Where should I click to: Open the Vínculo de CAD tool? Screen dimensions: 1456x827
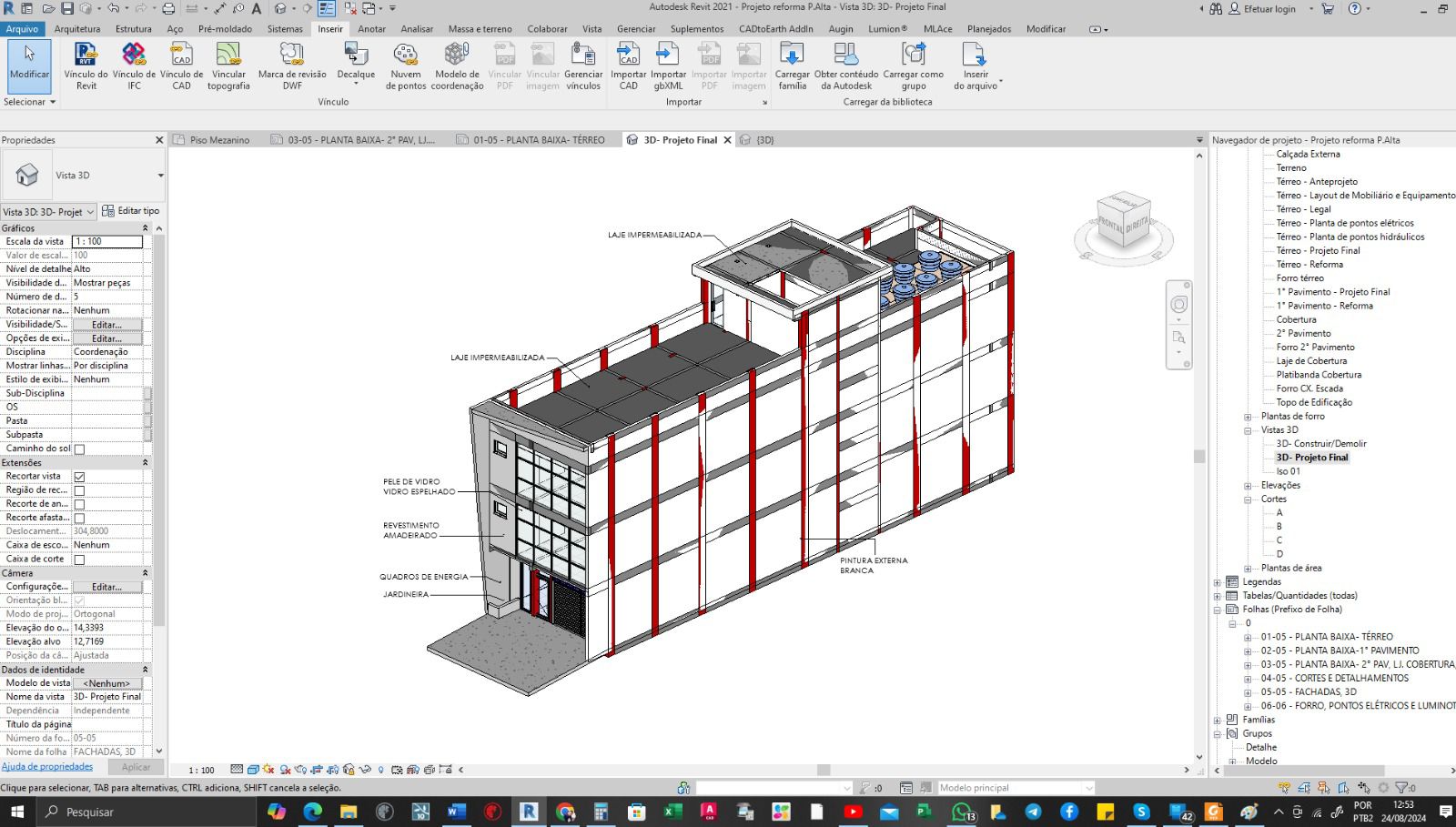click(x=182, y=55)
